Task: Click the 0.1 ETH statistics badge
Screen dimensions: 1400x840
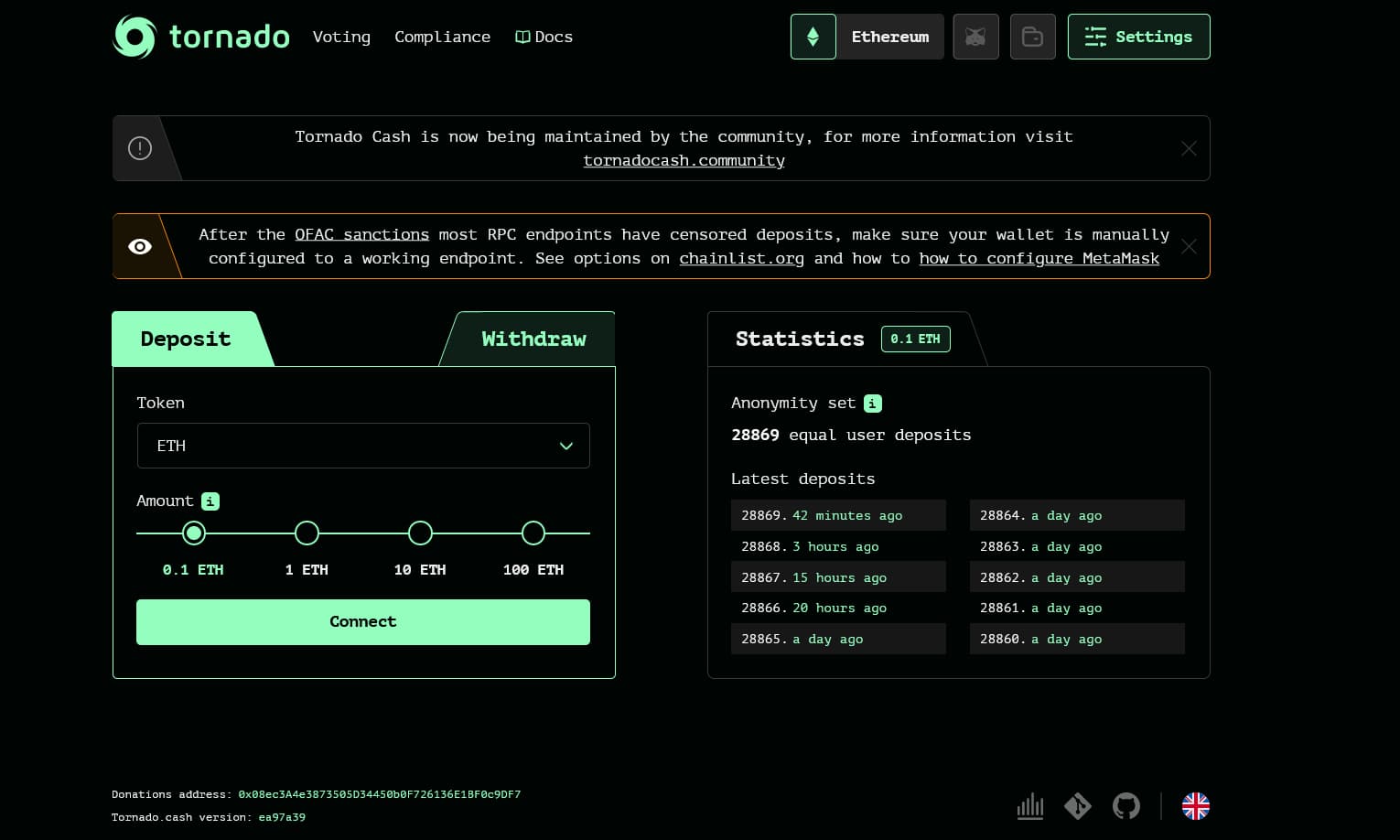Action: 916,339
